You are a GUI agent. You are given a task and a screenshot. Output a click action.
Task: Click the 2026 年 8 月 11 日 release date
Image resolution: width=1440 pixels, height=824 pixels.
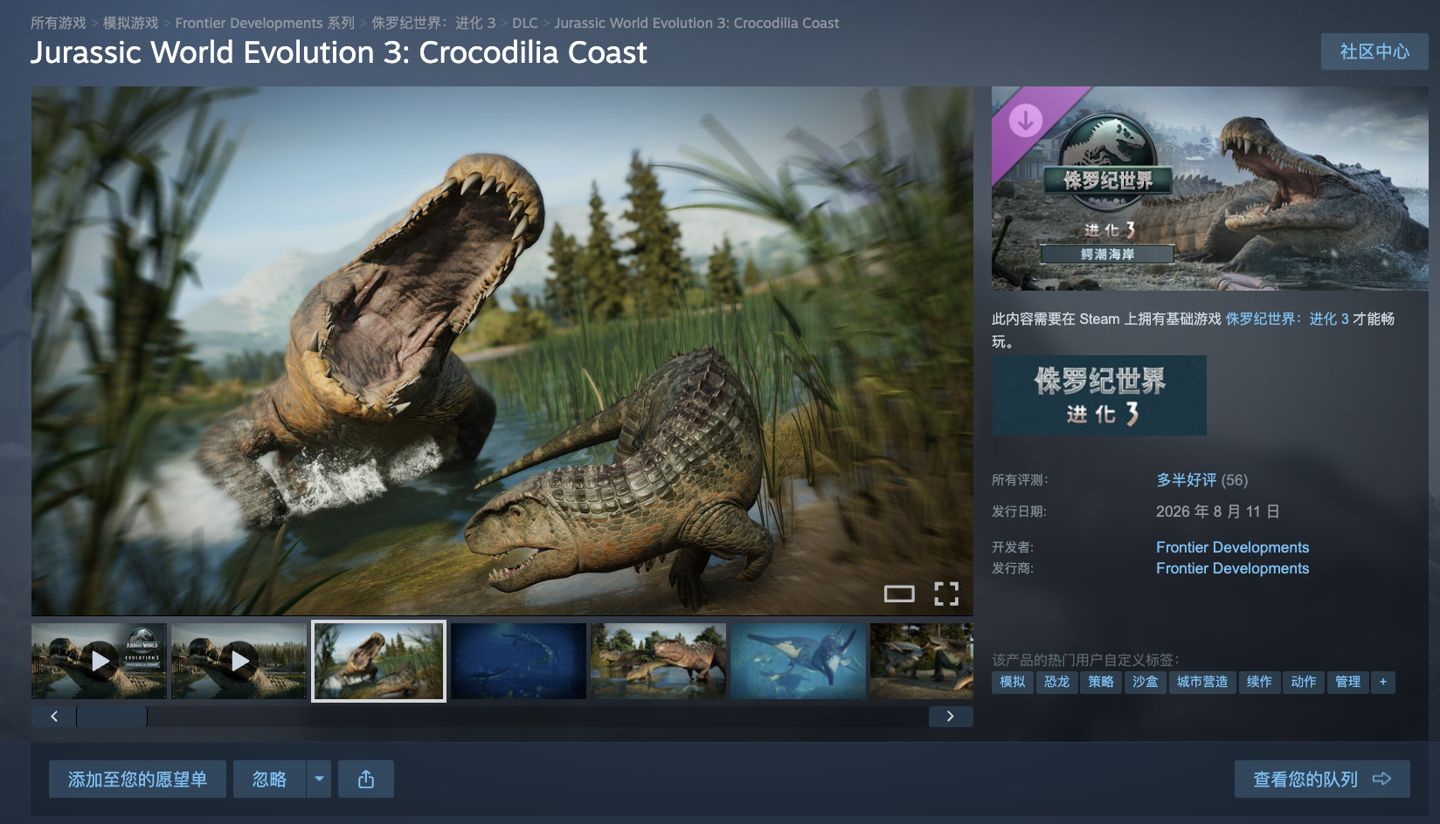tap(1218, 511)
